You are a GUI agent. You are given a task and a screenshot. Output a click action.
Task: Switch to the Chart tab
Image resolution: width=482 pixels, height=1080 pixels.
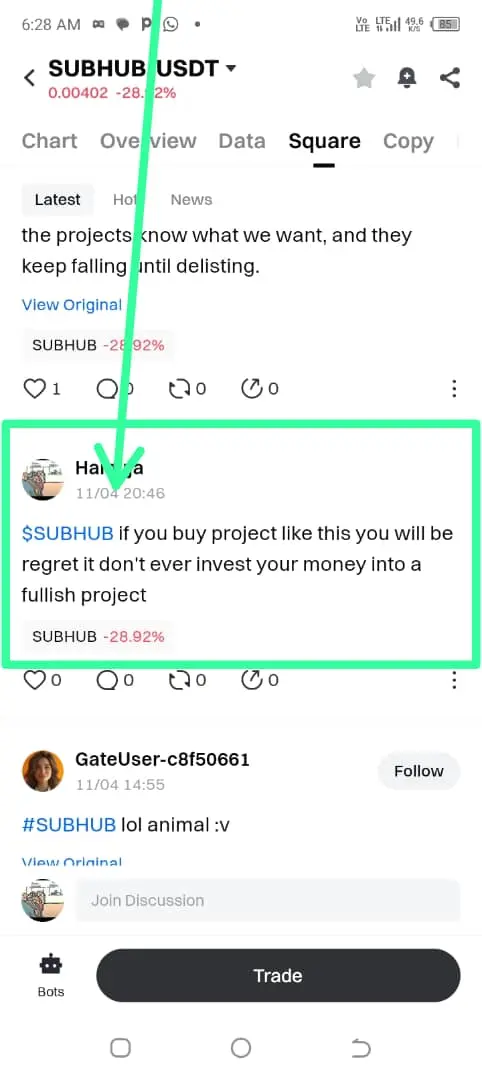point(50,141)
